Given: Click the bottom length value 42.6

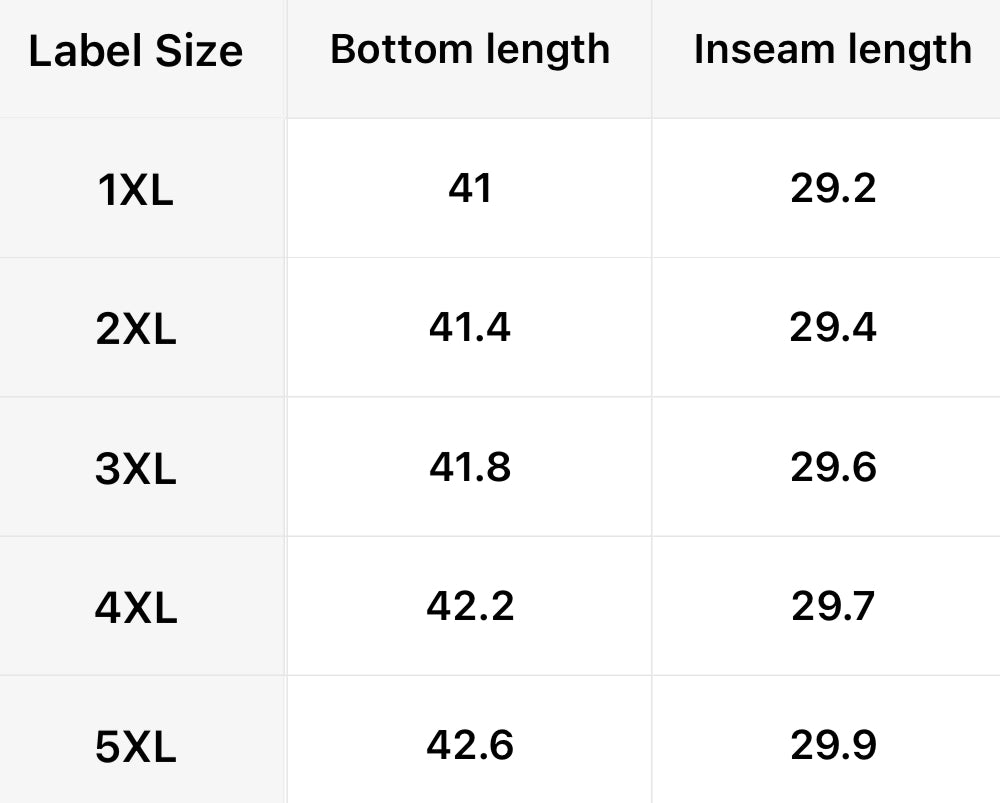Looking at the screenshot, I should (470, 745).
